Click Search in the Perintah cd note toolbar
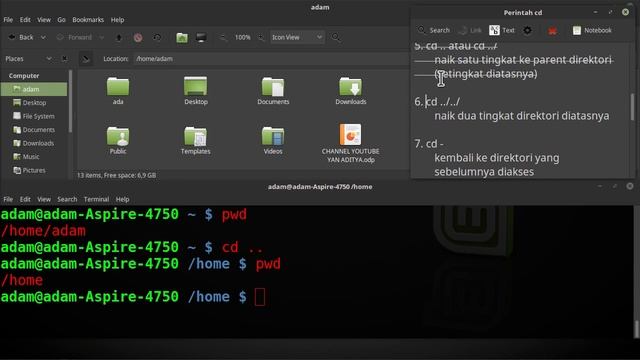 [433, 30]
